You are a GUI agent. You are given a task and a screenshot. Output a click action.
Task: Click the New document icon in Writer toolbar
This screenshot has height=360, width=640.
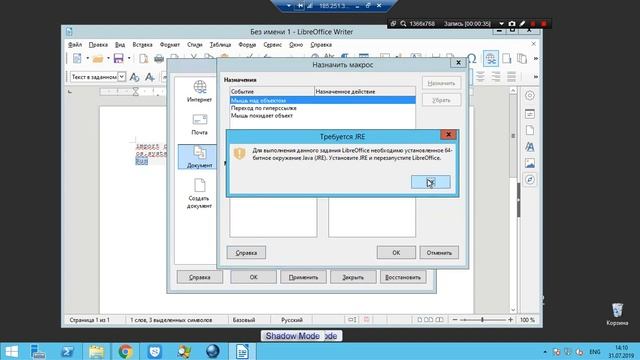tap(77, 58)
